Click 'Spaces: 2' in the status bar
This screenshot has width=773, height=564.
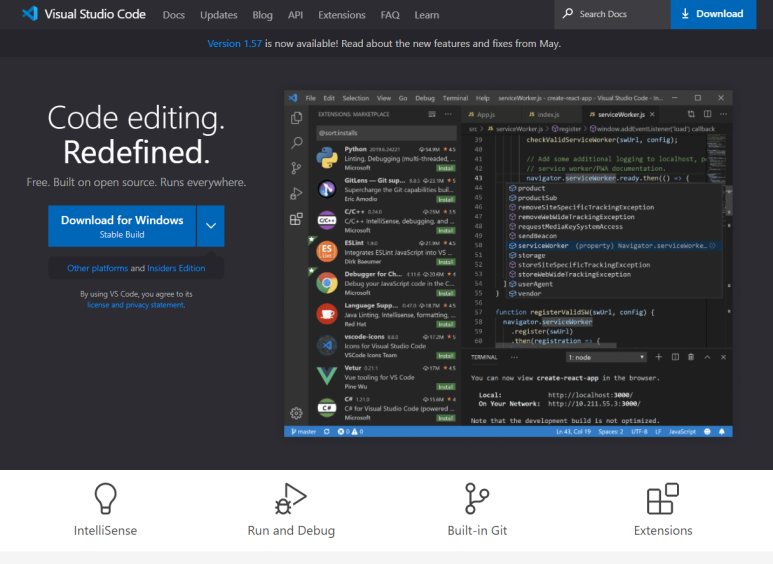(611, 431)
